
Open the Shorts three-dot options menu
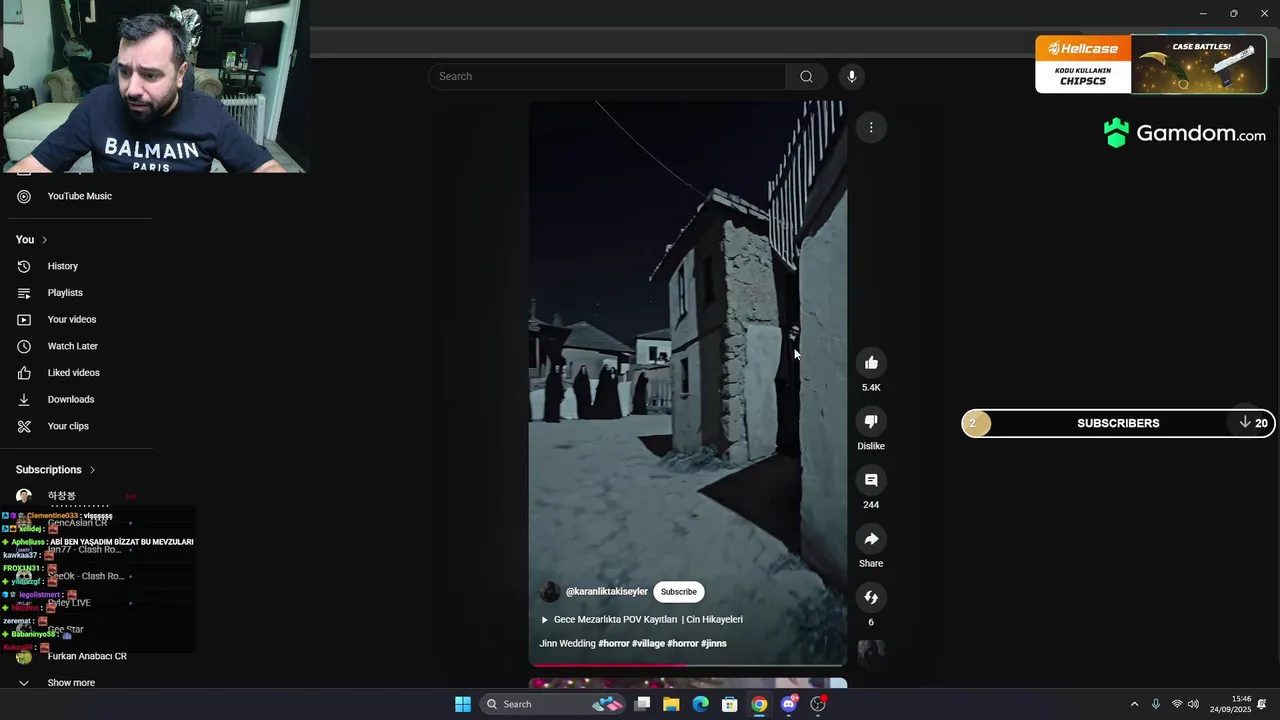point(871,127)
